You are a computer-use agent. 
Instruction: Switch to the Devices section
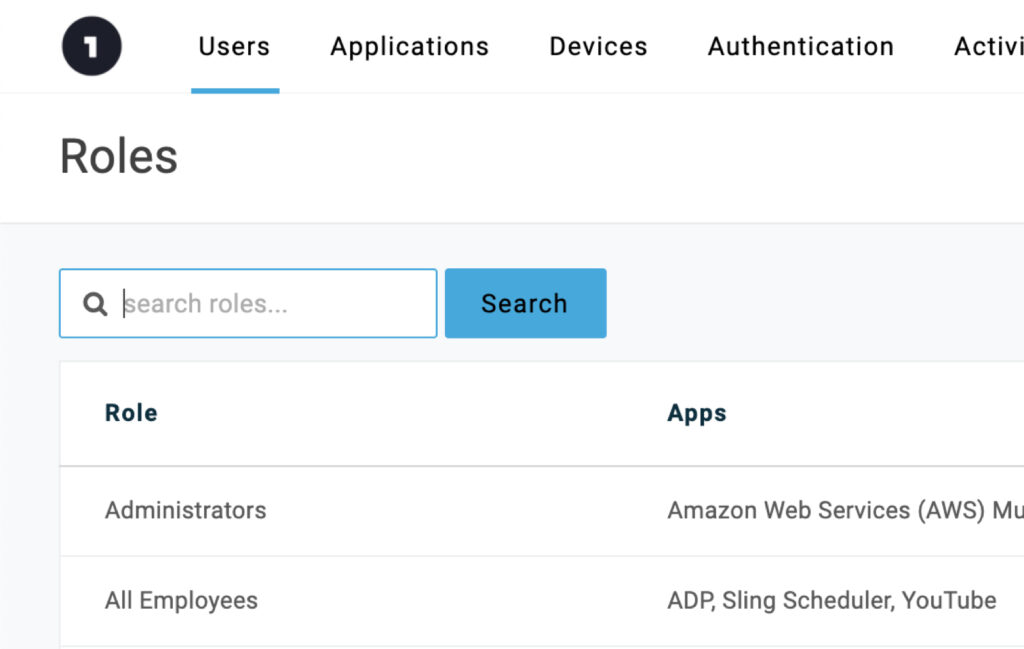click(x=597, y=46)
